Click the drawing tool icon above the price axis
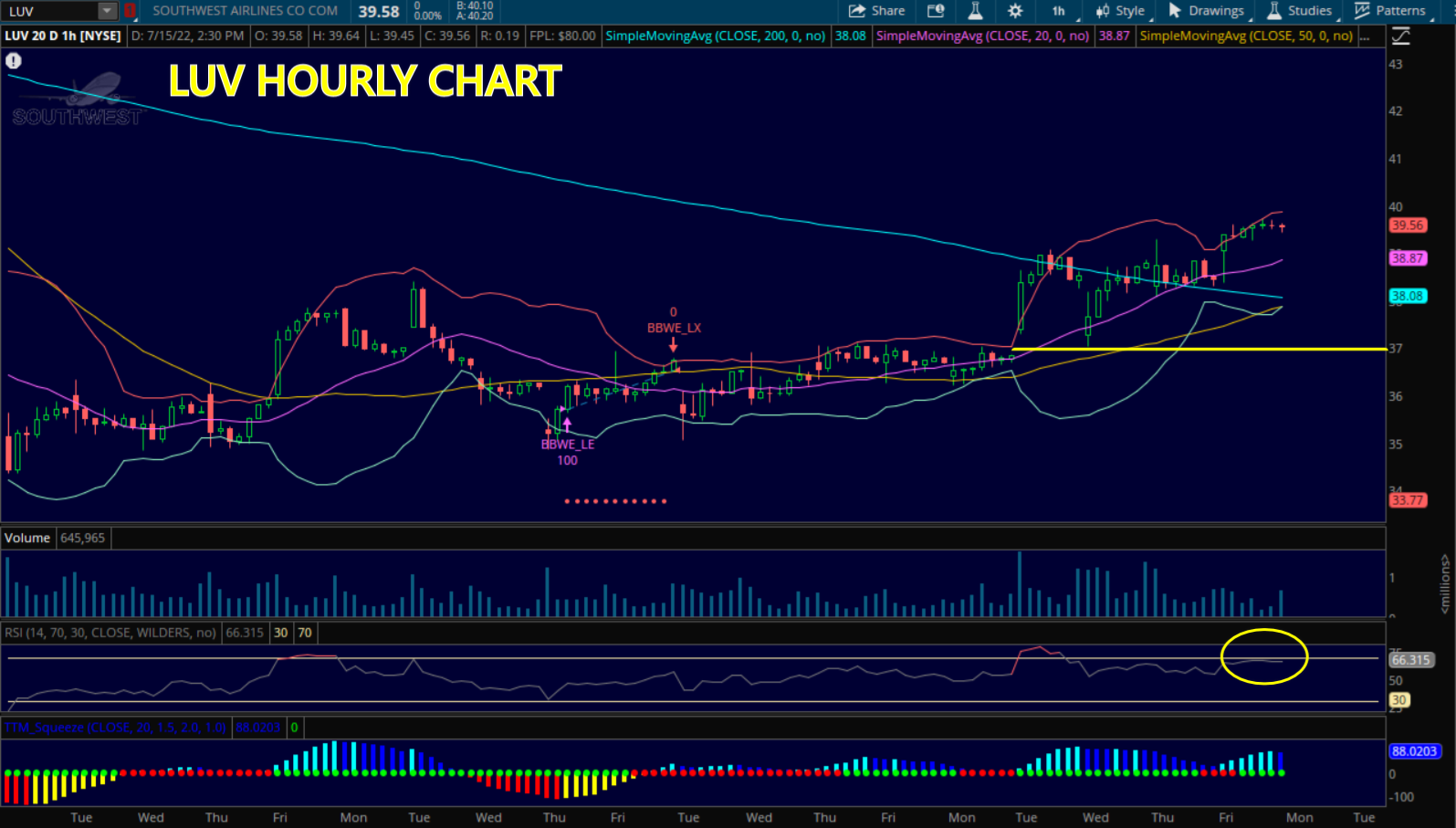1456x828 pixels. (x=1400, y=37)
